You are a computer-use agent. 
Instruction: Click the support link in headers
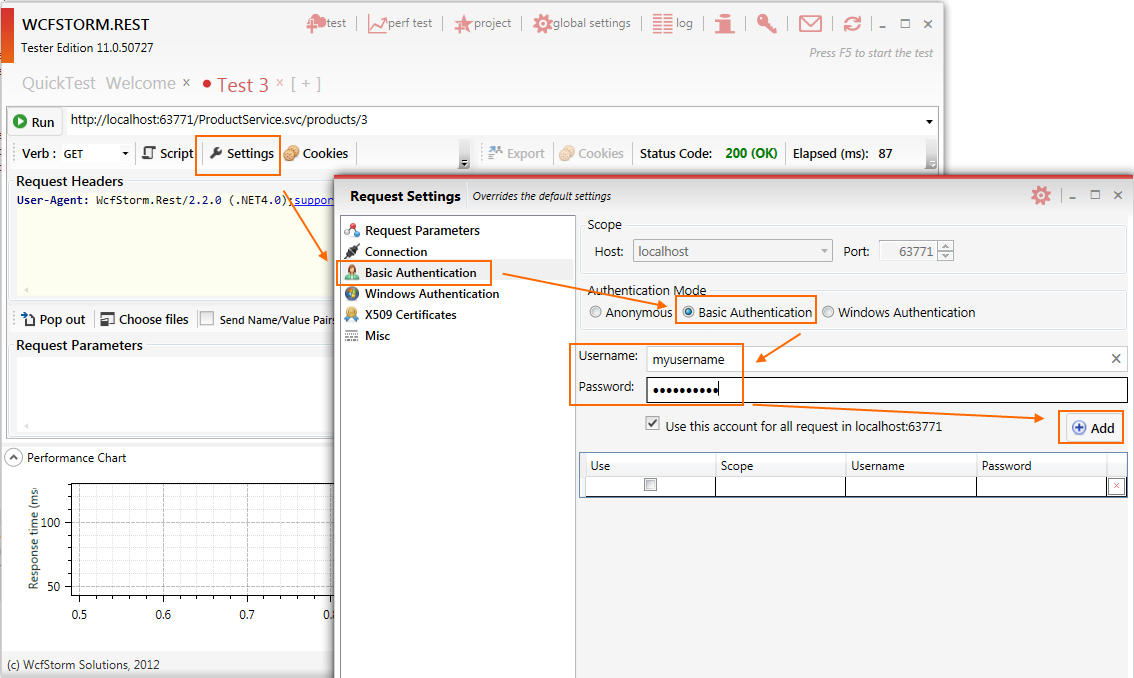(314, 200)
